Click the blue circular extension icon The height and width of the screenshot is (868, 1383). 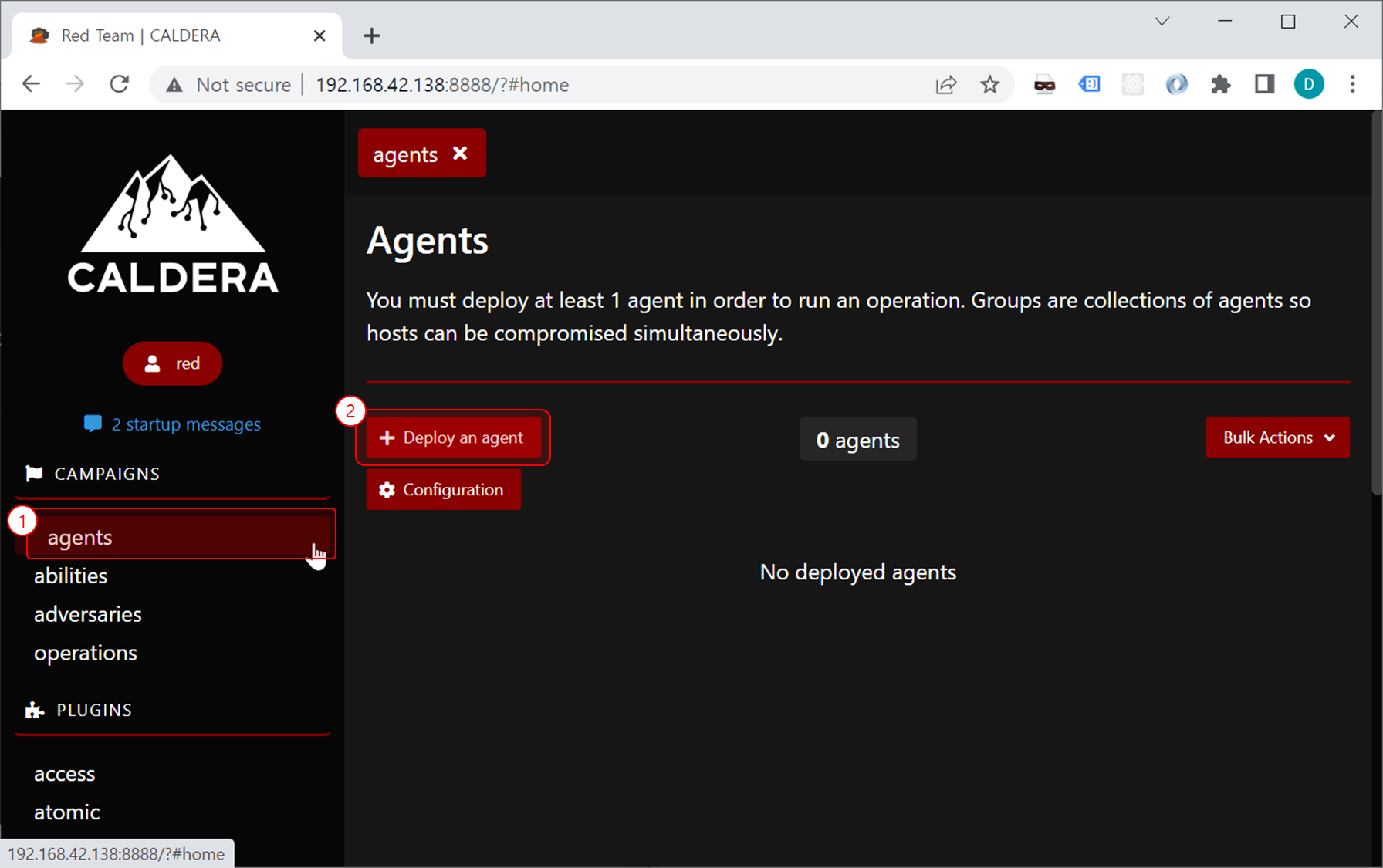[1176, 84]
